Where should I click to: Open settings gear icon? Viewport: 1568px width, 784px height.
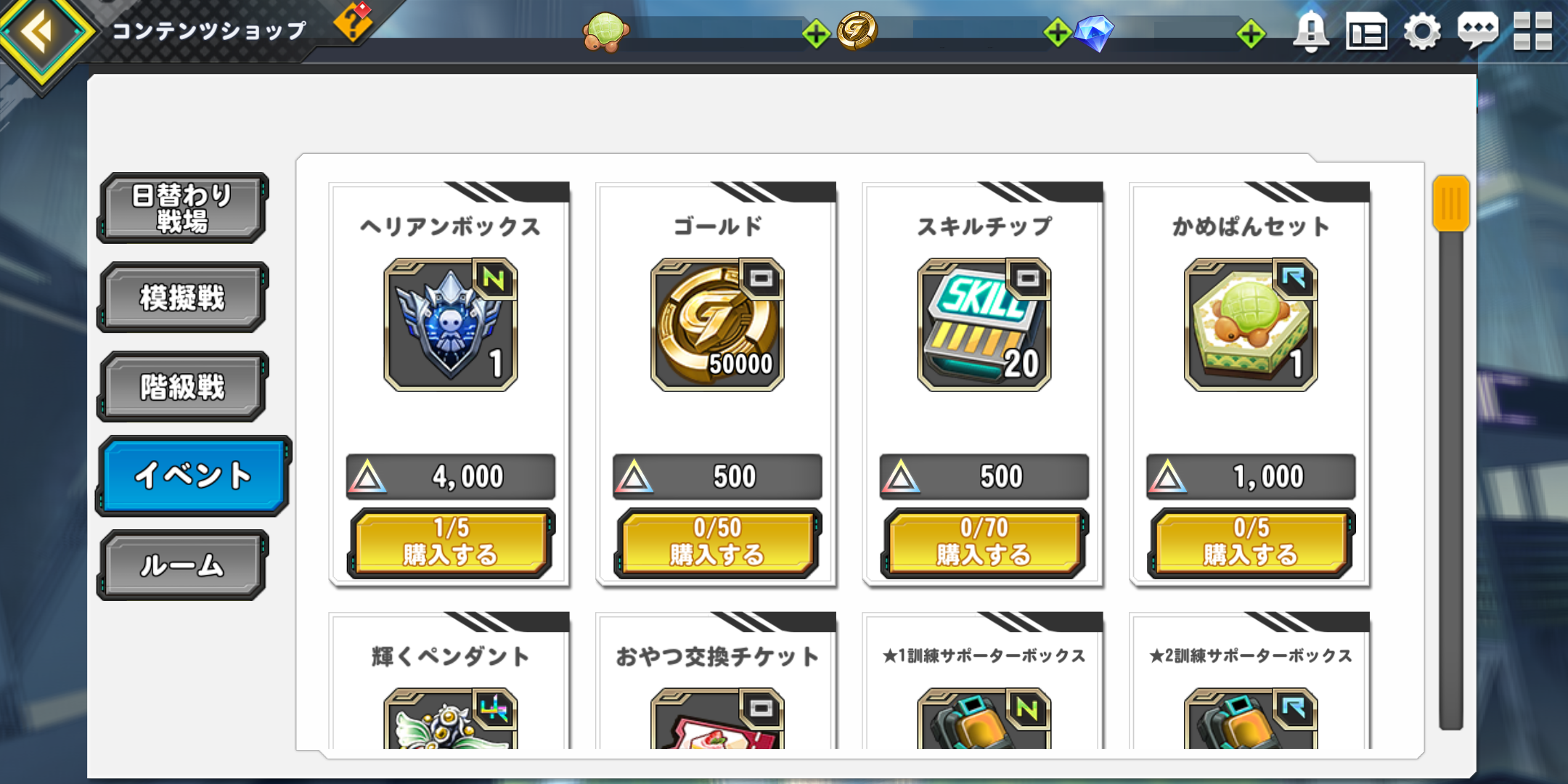[1421, 33]
